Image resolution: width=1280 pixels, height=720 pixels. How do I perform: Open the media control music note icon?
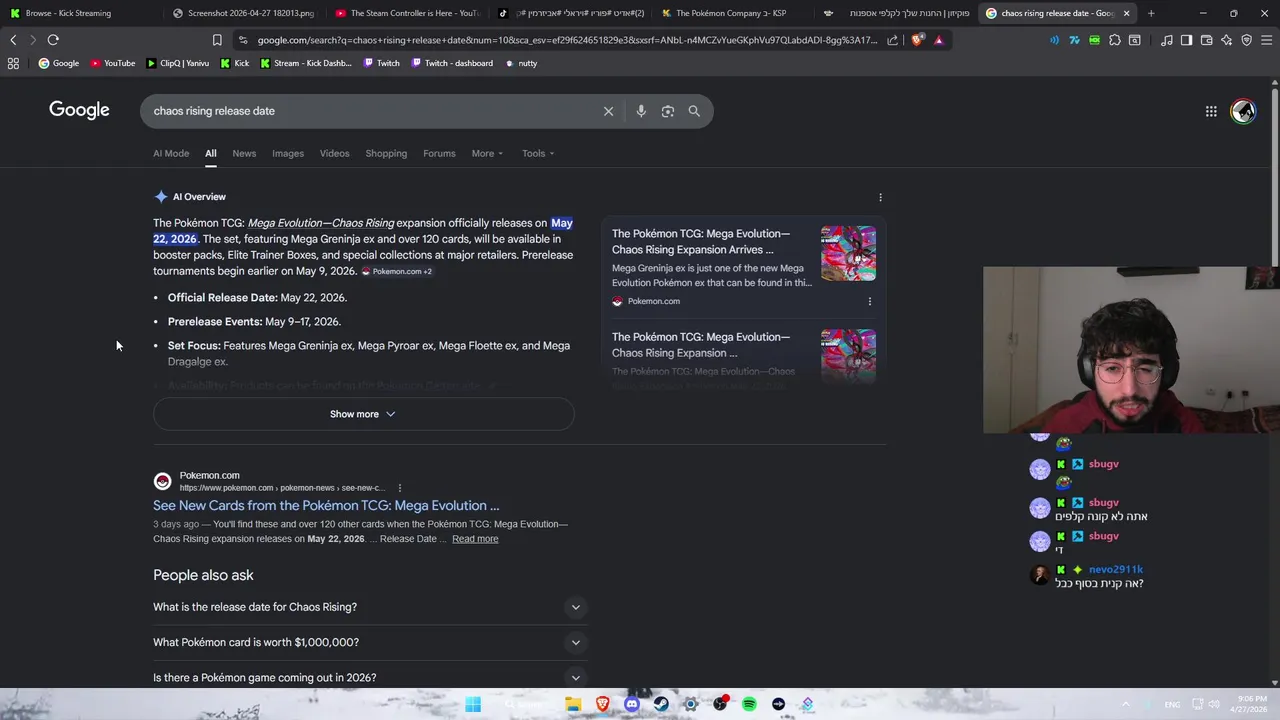pos(1167,40)
